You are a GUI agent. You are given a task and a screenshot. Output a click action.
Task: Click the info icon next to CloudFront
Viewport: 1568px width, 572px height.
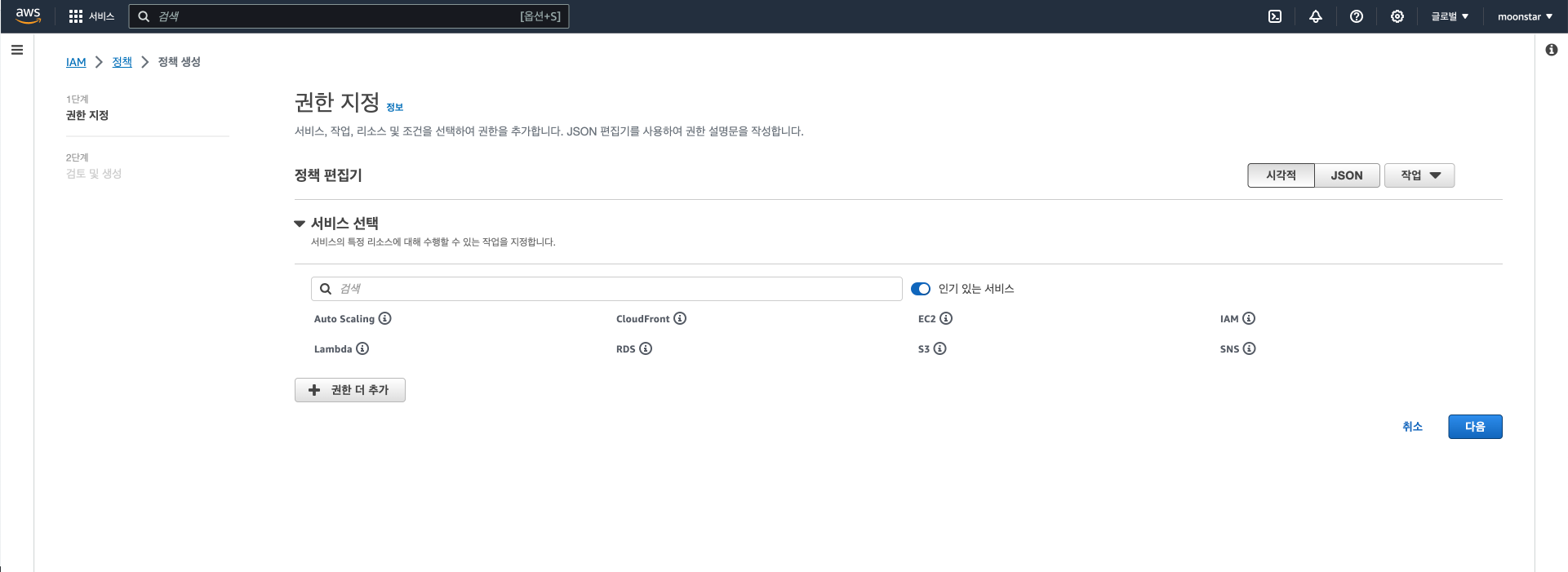680,318
